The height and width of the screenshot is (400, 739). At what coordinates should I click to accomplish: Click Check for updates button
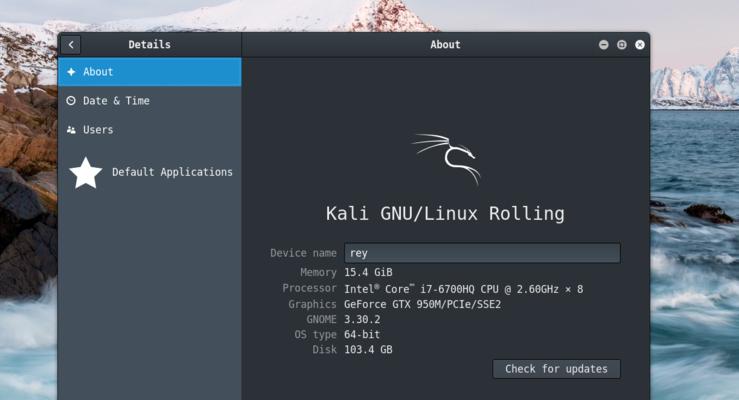(x=556, y=369)
